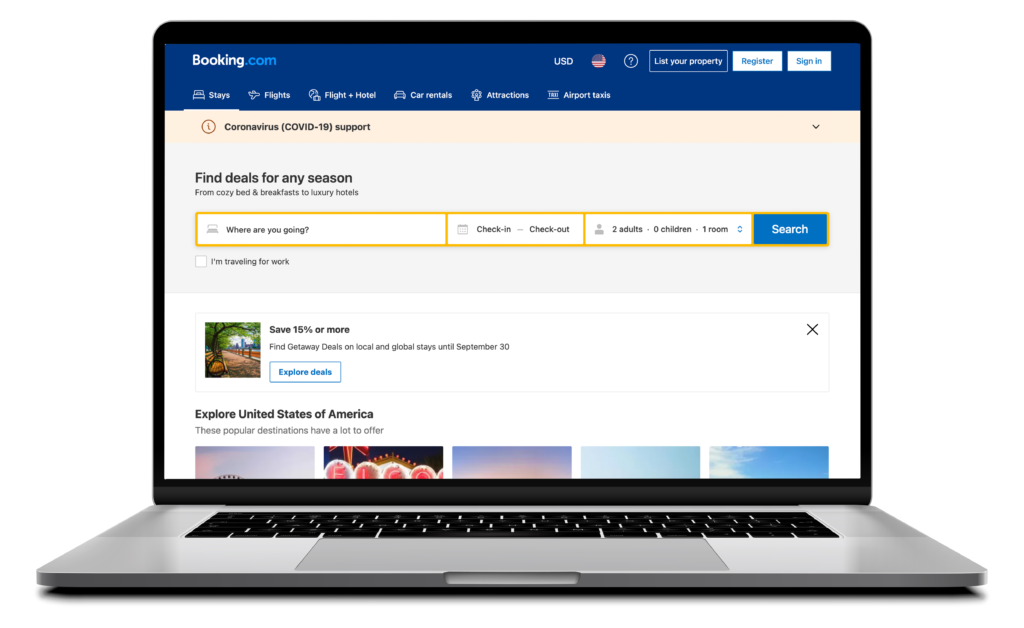The width and height of the screenshot is (1024, 628).
Task: Close the Save 15% or more banner
Action: 812,330
